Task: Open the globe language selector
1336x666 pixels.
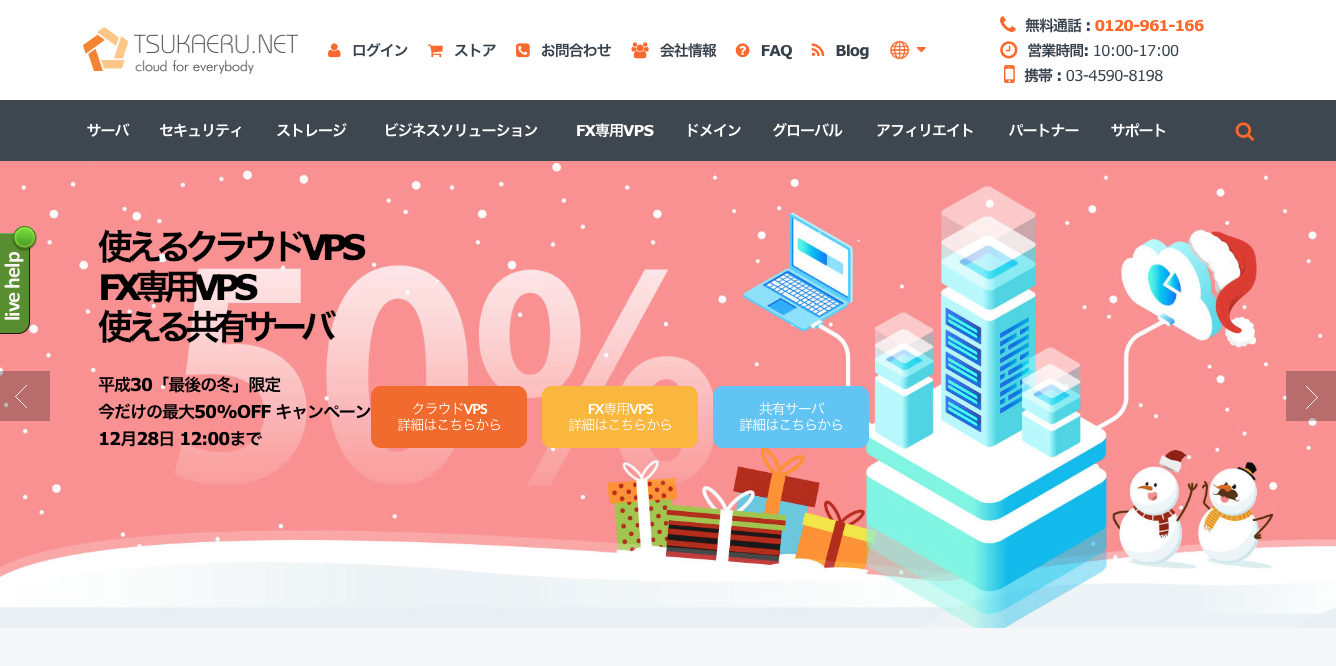Action: [908, 50]
